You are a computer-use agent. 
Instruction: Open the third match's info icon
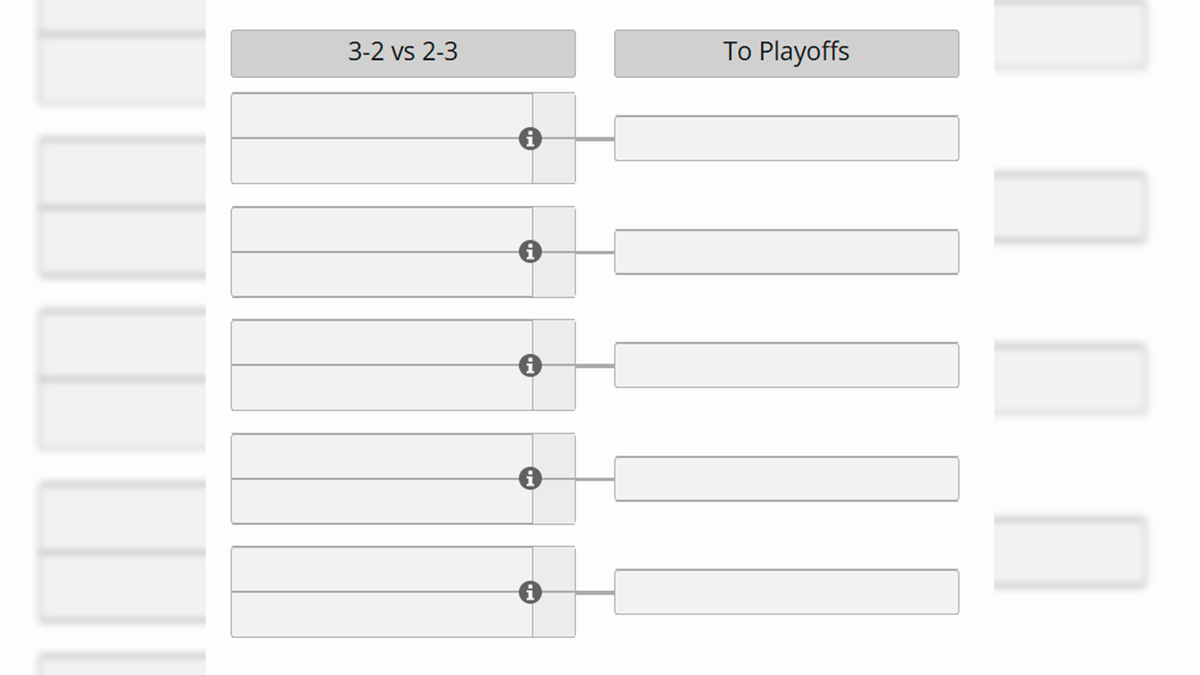pyautogui.click(x=530, y=366)
